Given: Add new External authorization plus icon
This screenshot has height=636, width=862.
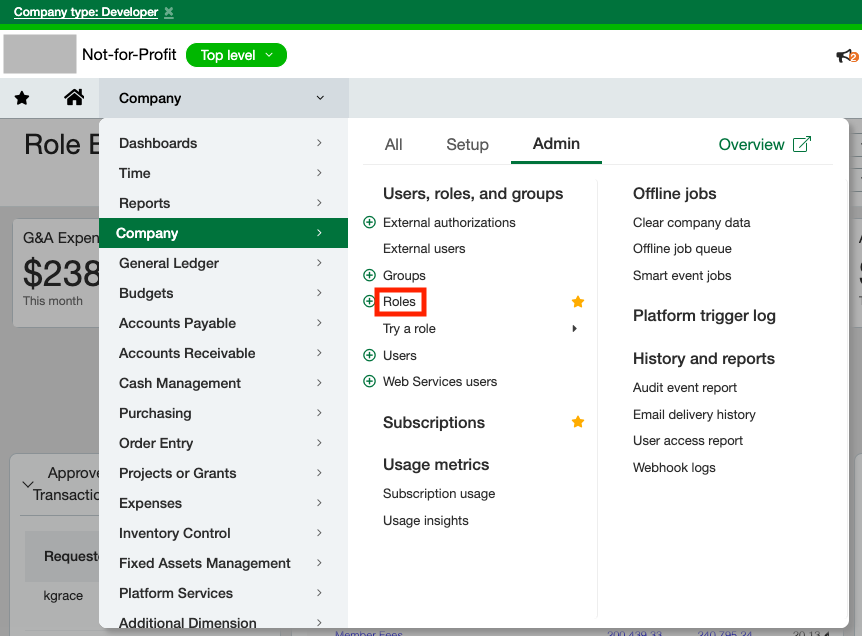Looking at the screenshot, I should pos(369,222).
